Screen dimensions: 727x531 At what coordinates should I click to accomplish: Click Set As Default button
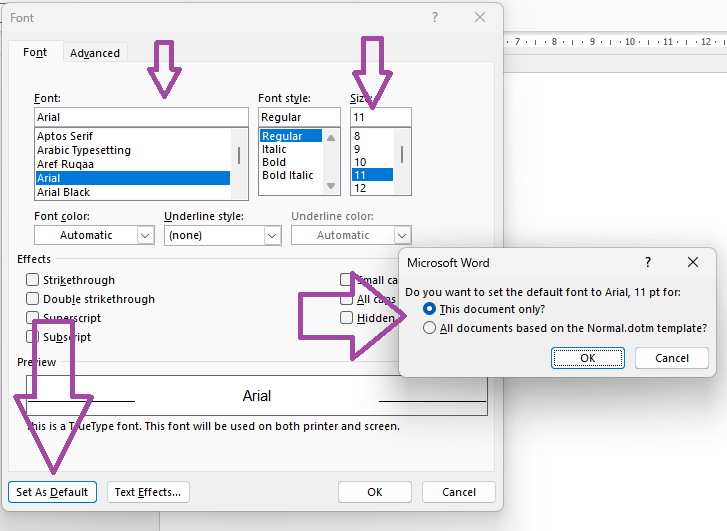[x=52, y=492]
